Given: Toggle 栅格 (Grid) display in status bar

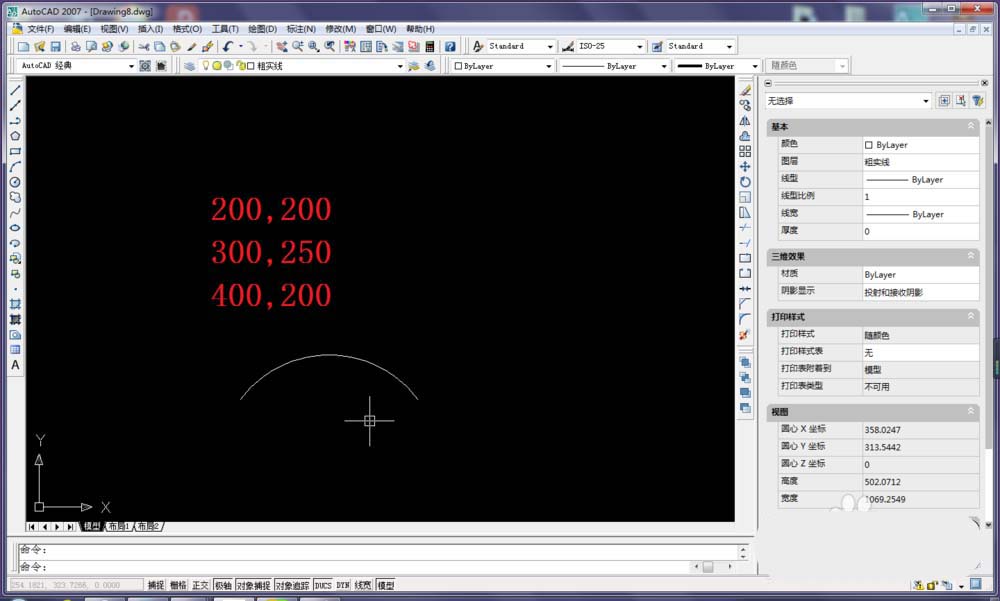Looking at the screenshot, I should pyautogui.click(x=178, y=585).
